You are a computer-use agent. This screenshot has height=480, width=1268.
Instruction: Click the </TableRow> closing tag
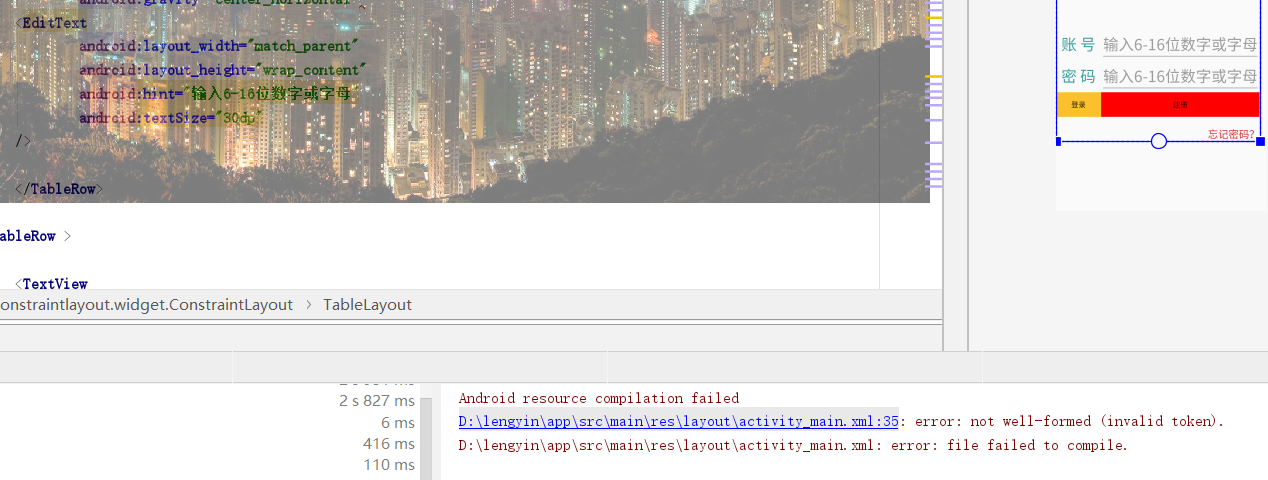tap(59, 189)
